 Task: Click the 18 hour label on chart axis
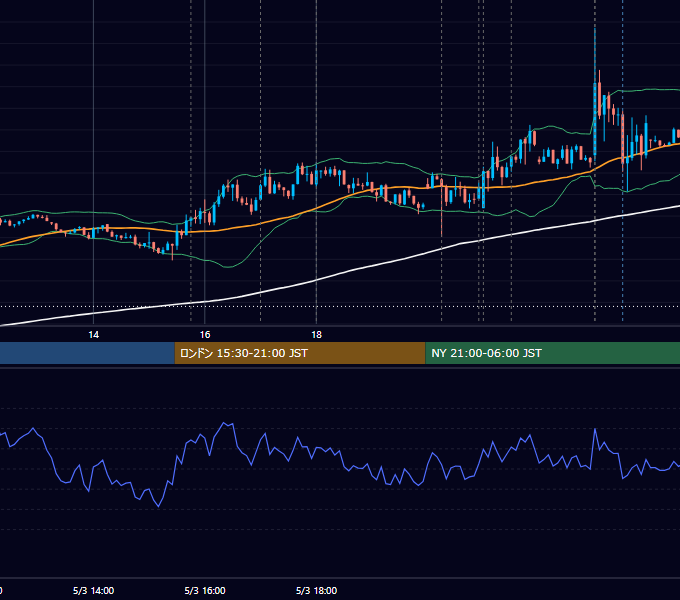(x=317, y=335)
